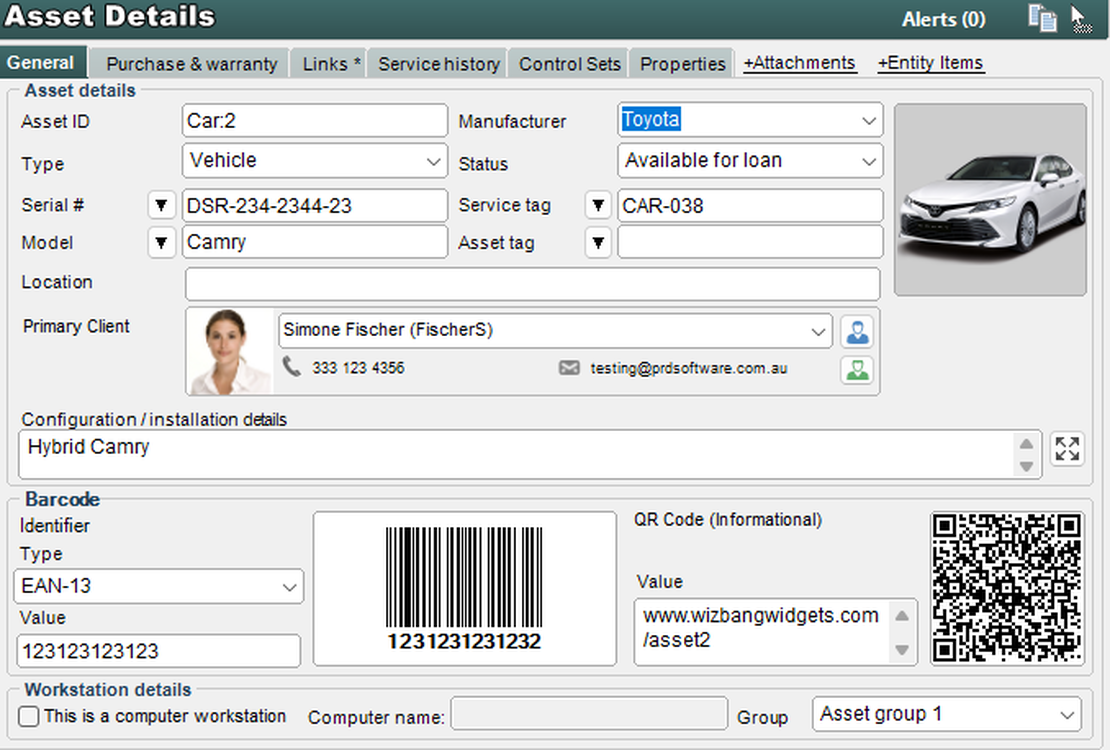Open the Status dropdown

(867, 160)
